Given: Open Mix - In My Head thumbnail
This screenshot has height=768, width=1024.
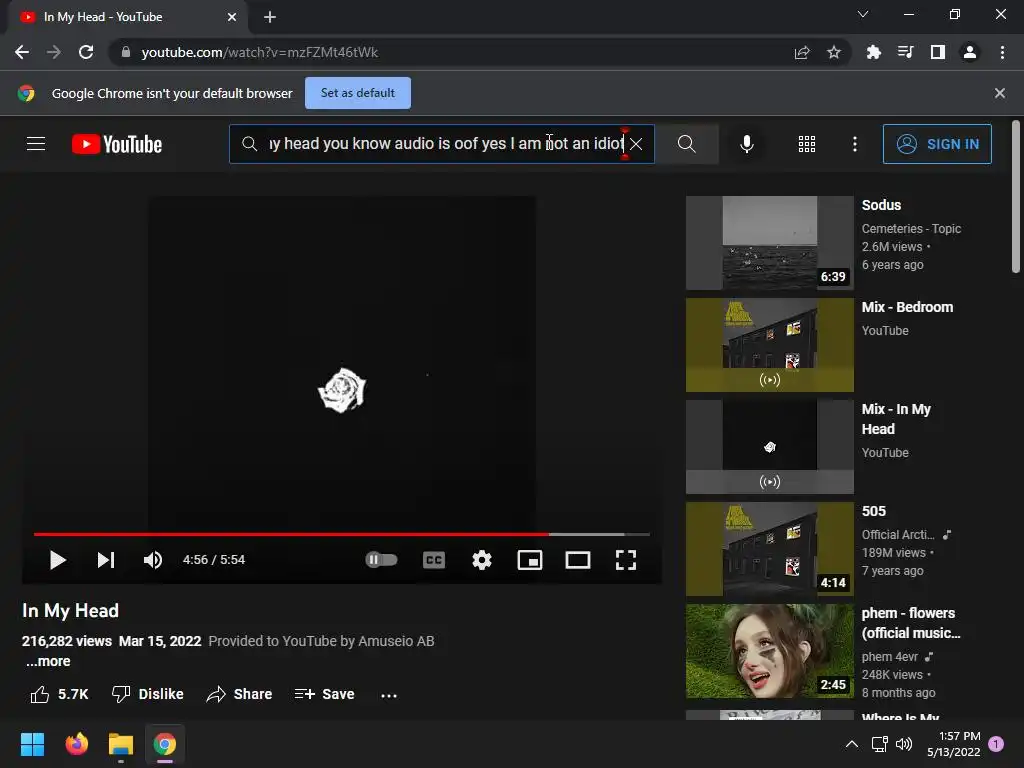Looking at the screenshot, I should [769, 447].
